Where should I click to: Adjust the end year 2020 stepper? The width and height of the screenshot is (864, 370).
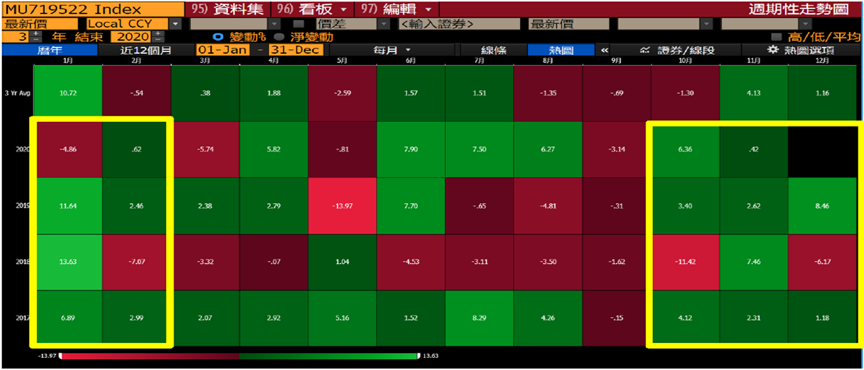(x=158, y=37)
